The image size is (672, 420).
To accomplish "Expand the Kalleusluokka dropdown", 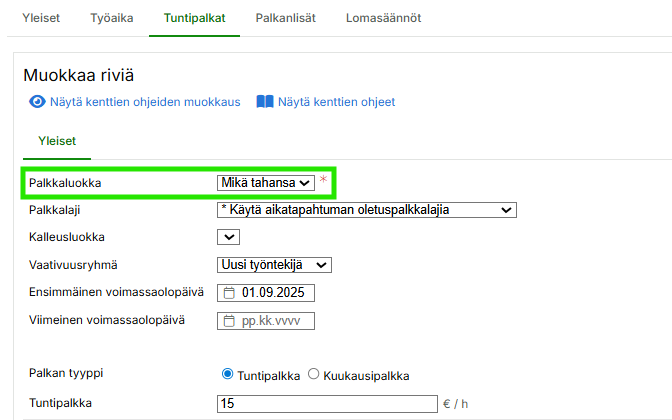I will click(x=228, y=237).
